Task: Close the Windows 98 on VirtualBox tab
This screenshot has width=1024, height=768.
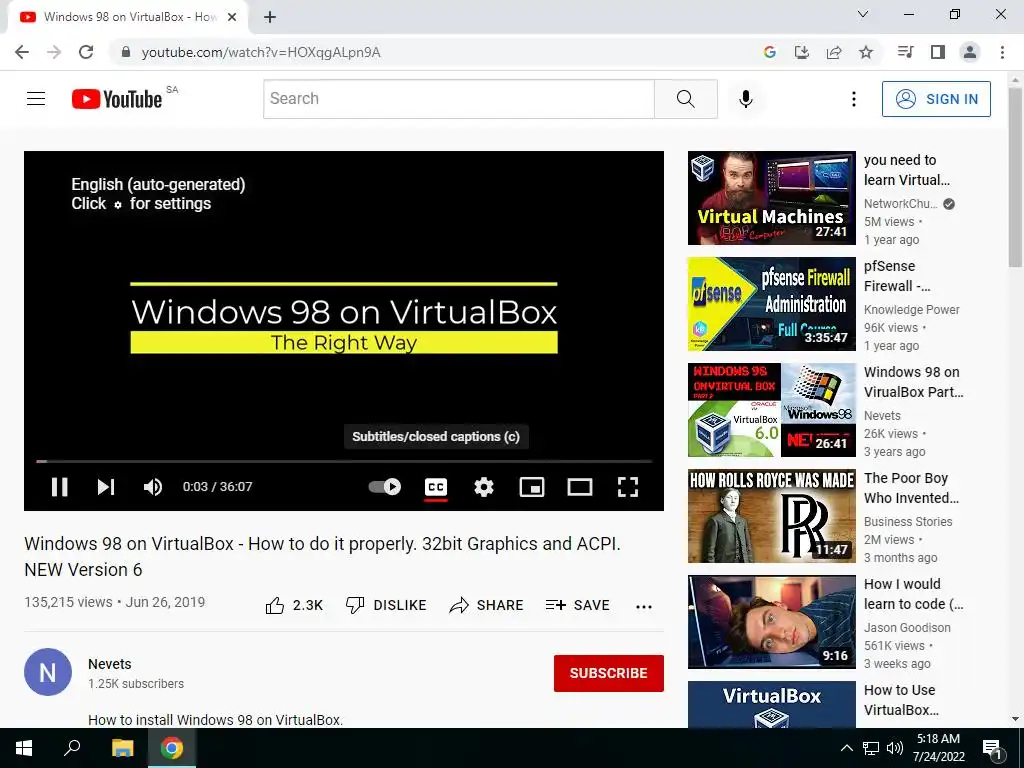Action: coord(232,17)
